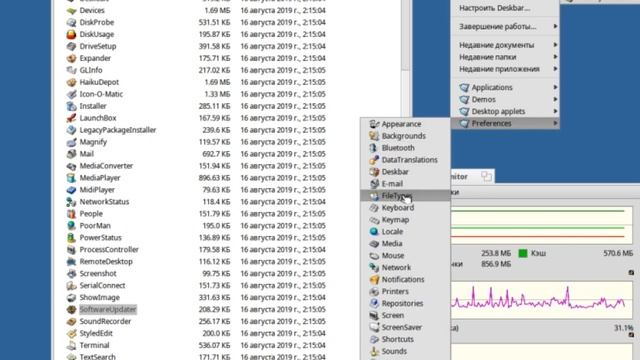Select the PoorMan application icon

(x=71, y=226)
